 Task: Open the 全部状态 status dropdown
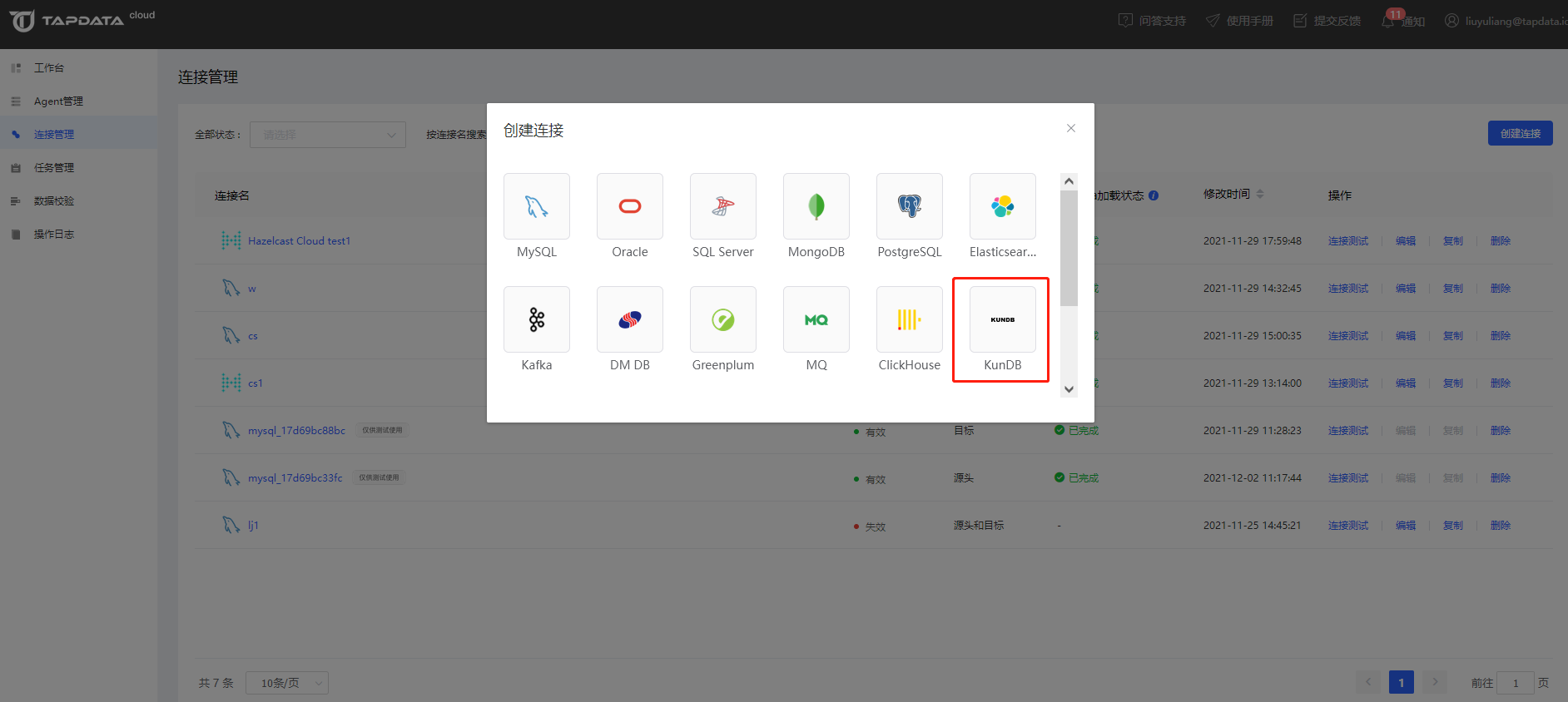[x=328, y=135]
